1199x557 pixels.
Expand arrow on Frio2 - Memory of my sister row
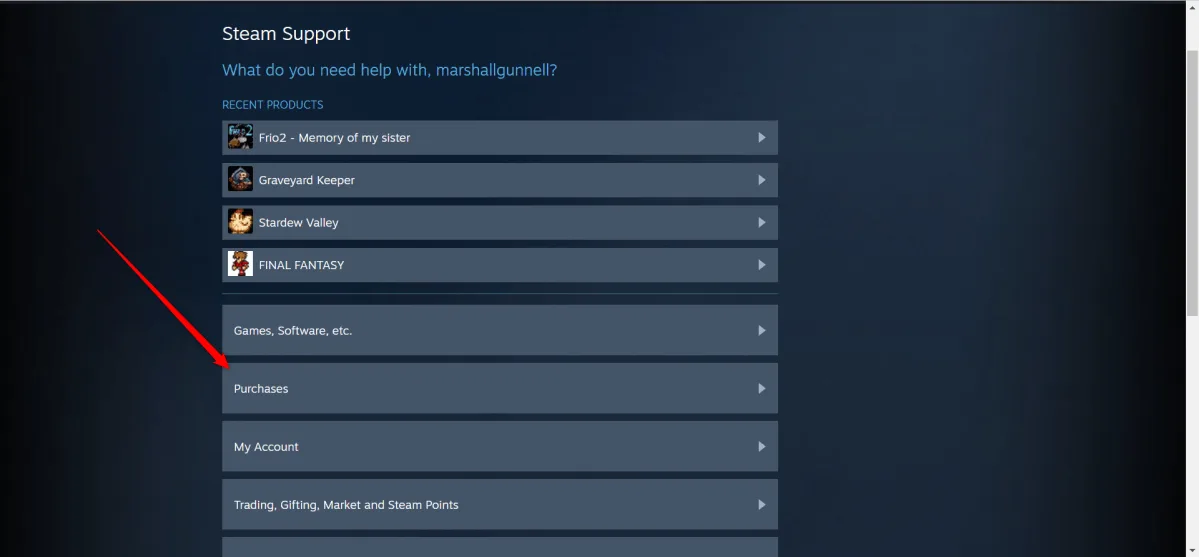762,138
